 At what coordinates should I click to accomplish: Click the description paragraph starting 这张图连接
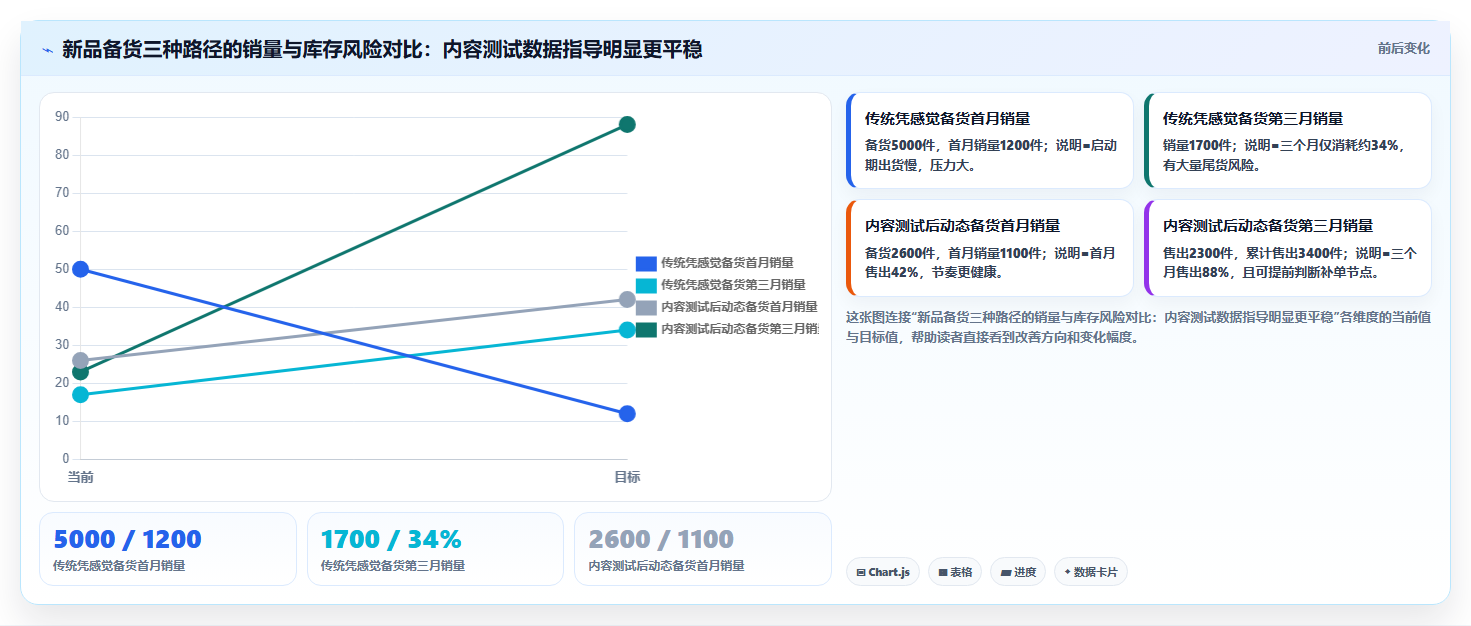[x=1139, y=327]
